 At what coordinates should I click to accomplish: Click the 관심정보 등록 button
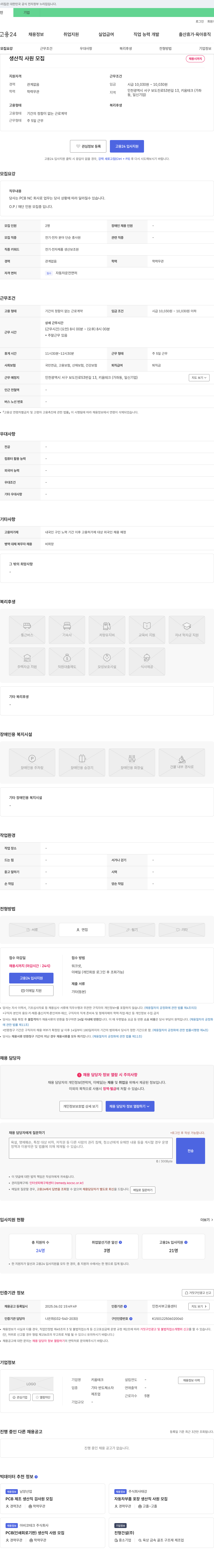[88, 146]
